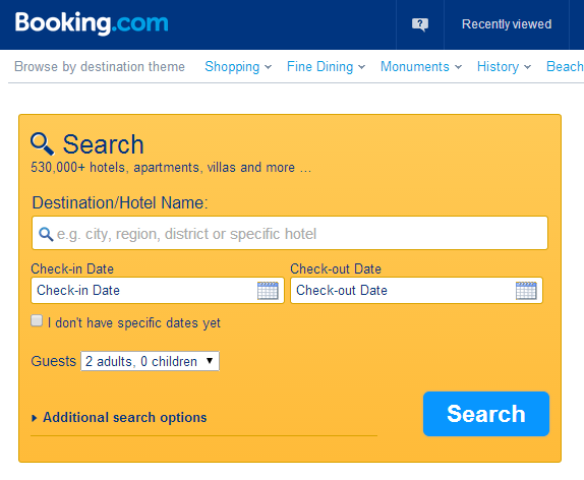Click the large magnifier icon beside the Search heading
The image size is (584, 480).
point(42,144)
